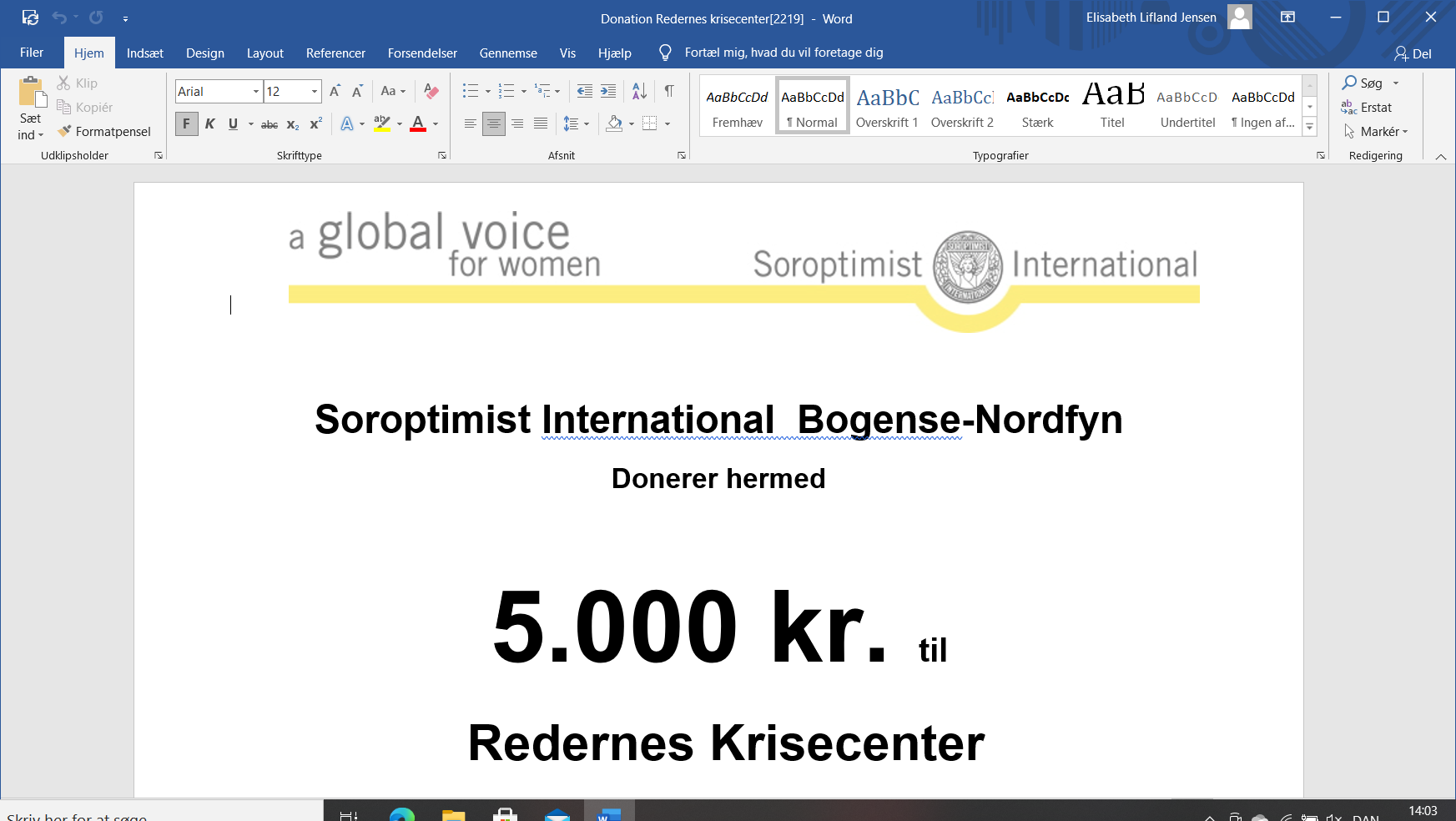Image resolution: width=1456 pixels, height=821 pixels.
Task: Toggle Italic (K) formatting
Action: tap(209, 124)
